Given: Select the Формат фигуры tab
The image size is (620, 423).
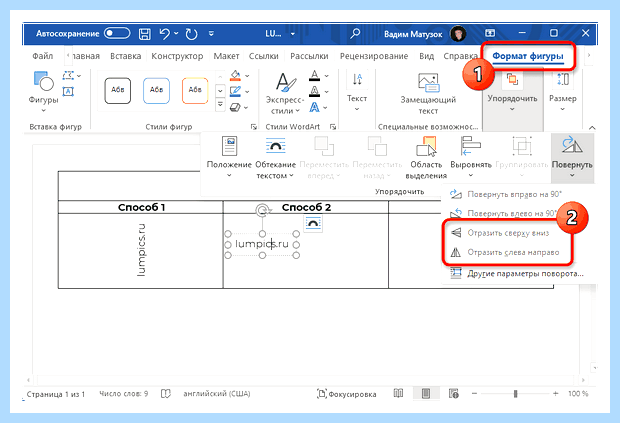Looking at the screenshot, I should (528, 56).
